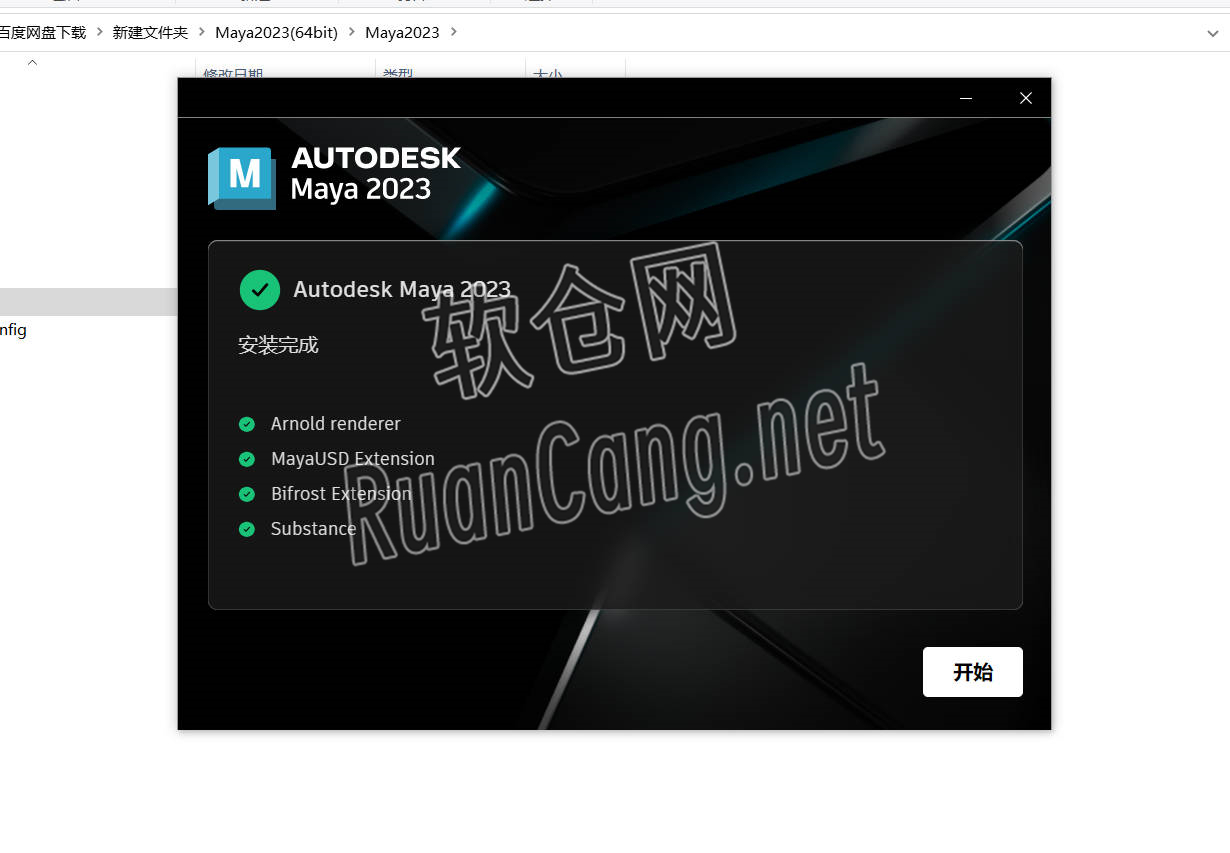Click the green check beside Bifrost Extension
The image size is (1230, 853).
click(x=247, y=494)
